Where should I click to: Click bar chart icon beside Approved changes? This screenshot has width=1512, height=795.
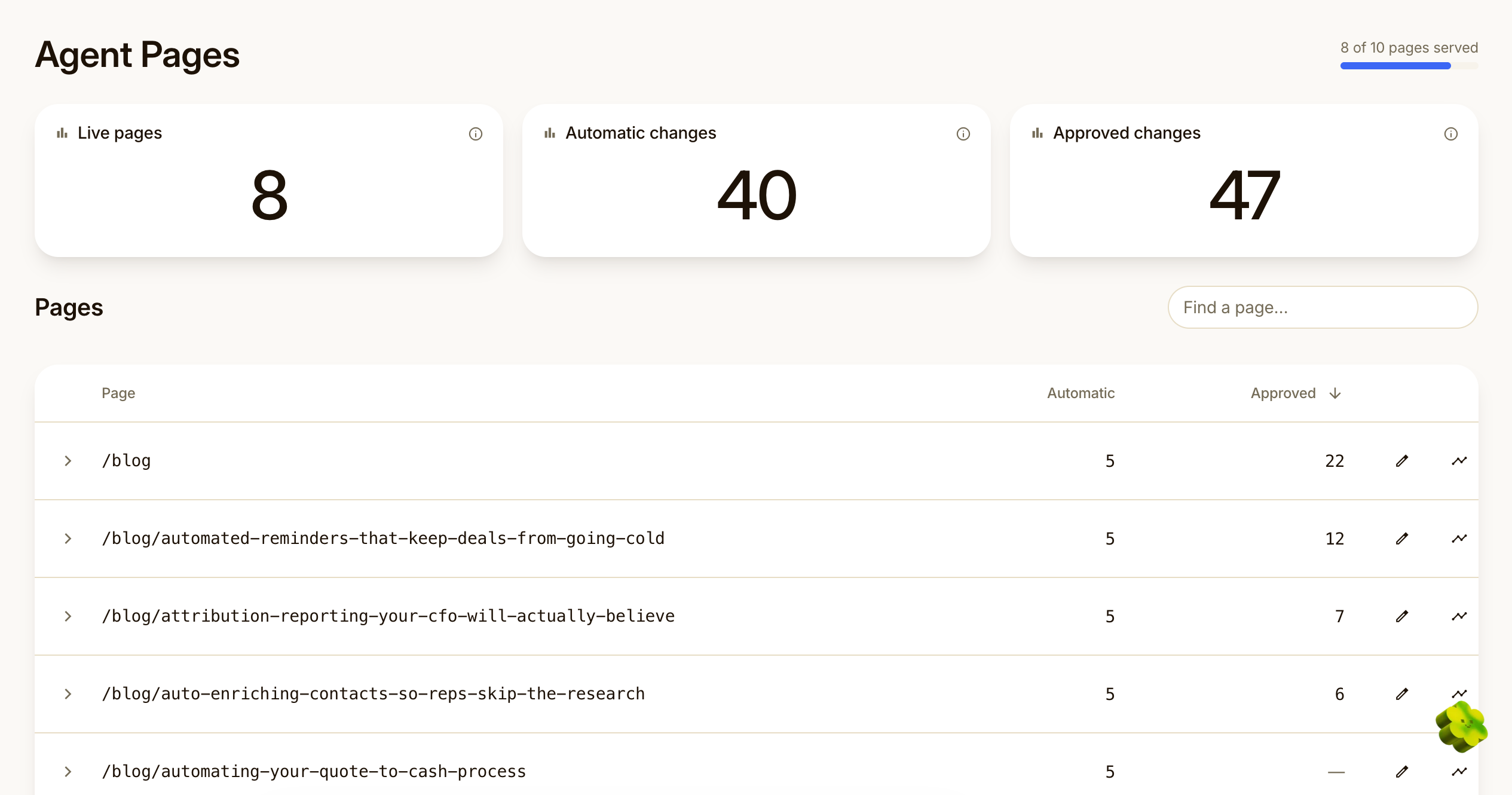(1037, 133)
